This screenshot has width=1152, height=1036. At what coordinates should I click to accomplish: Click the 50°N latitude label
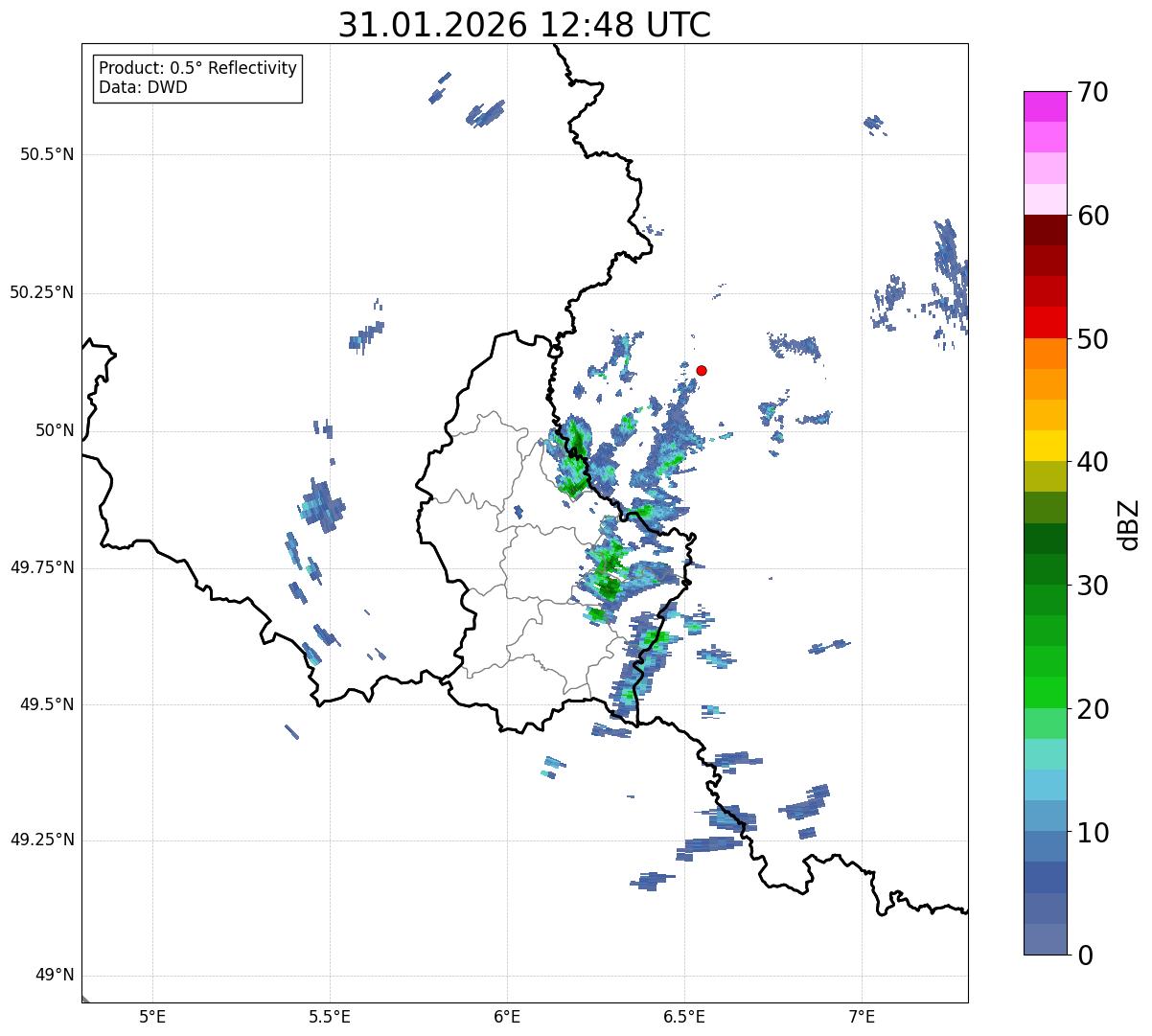pyautogui.click(x=55, y=430)
